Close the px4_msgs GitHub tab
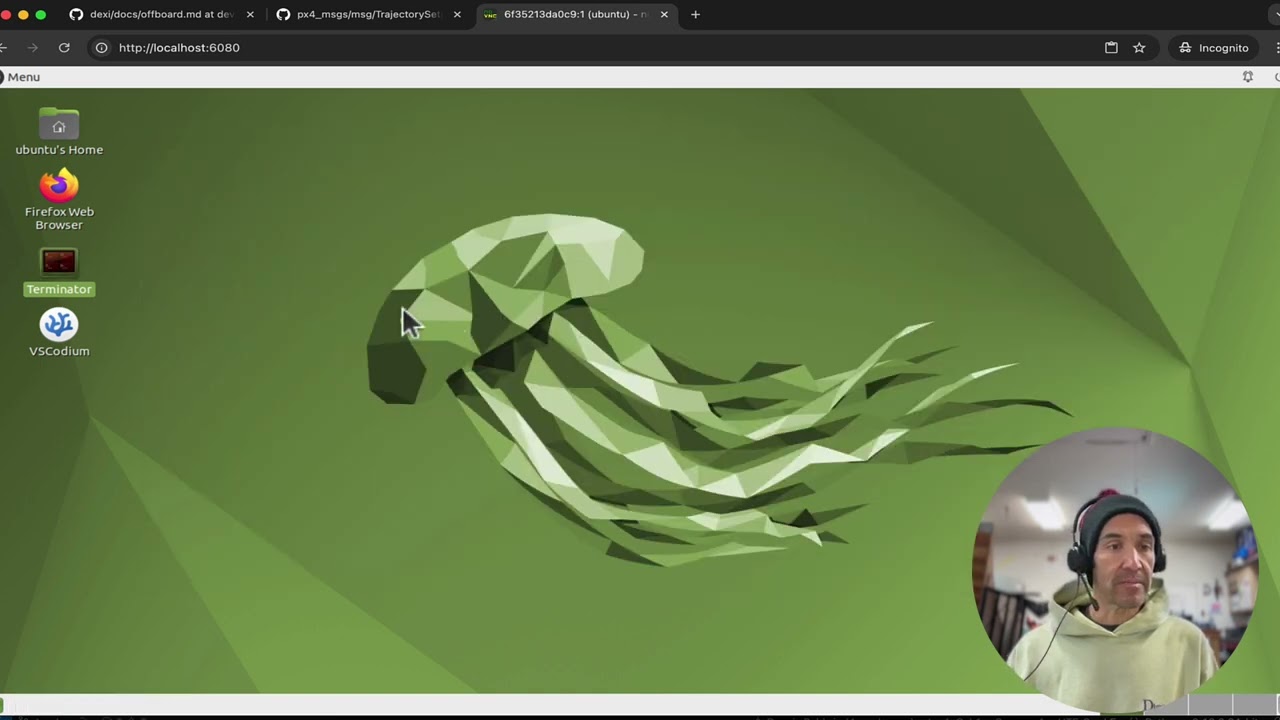 457,14
